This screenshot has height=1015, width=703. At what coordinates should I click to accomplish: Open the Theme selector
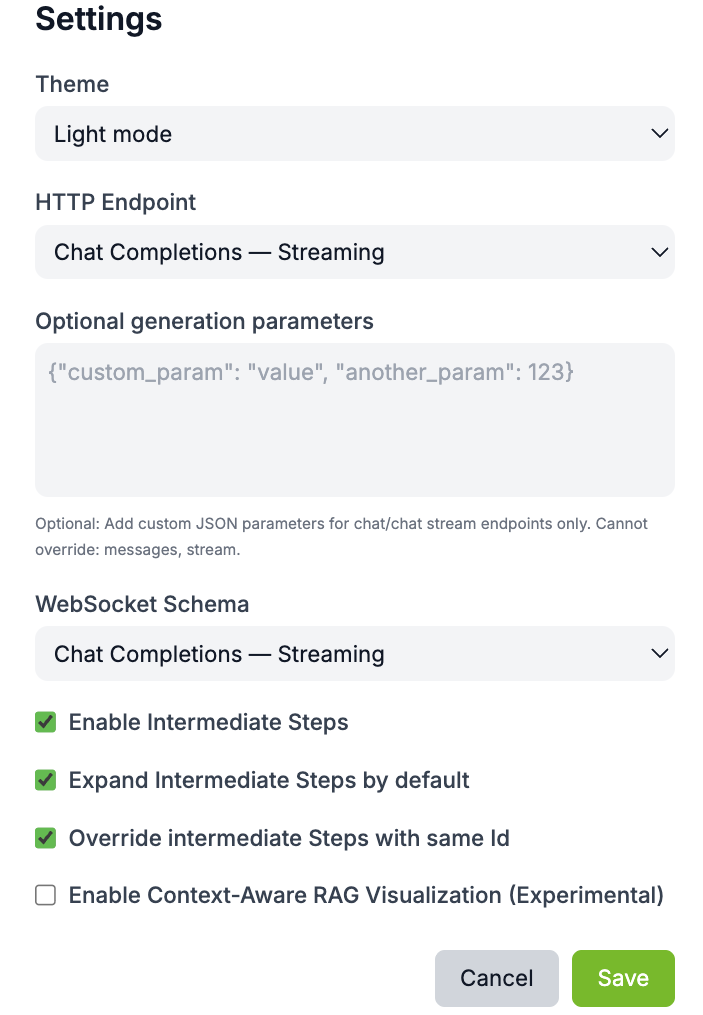[355, 133]
